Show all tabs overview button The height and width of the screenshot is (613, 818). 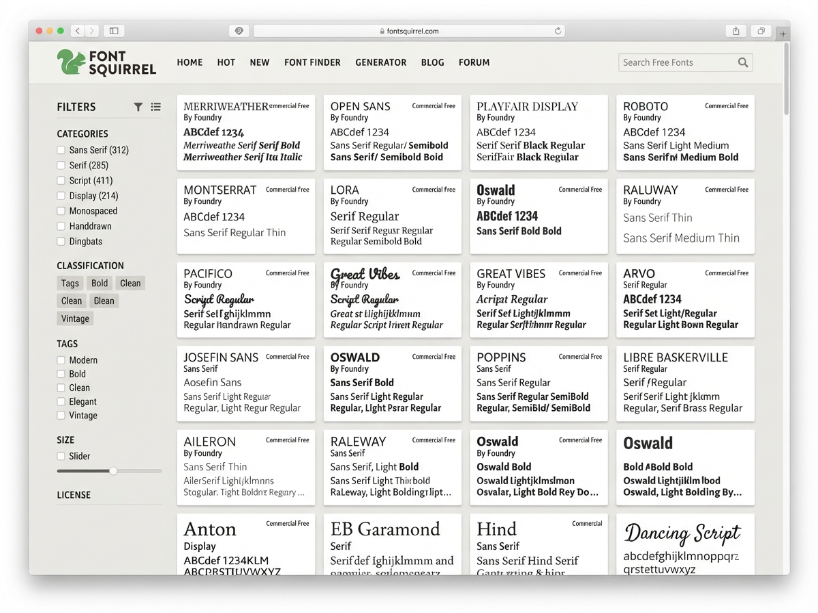761,31
